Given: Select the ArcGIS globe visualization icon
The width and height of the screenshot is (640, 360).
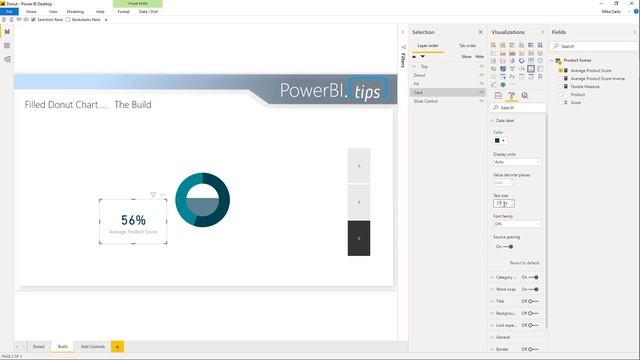Looking at the screenshot, I should point(503,84).
